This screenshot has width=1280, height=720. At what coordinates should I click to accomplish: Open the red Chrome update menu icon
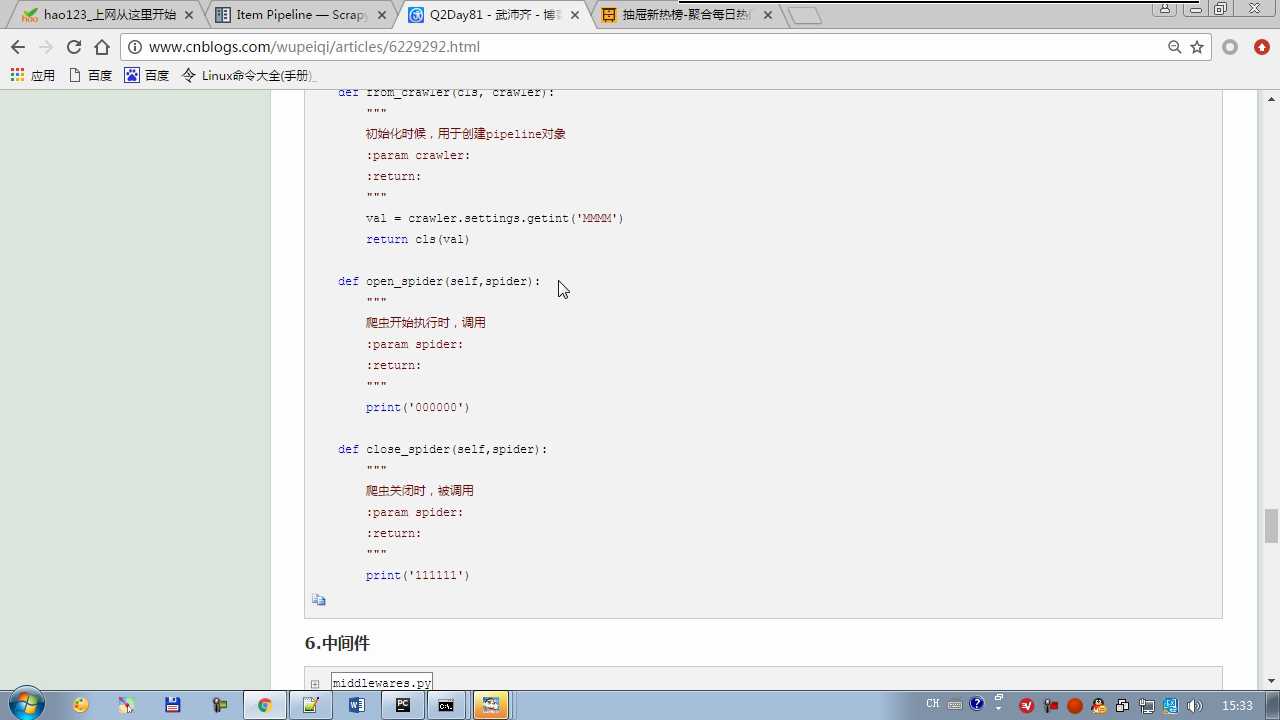1262,47
